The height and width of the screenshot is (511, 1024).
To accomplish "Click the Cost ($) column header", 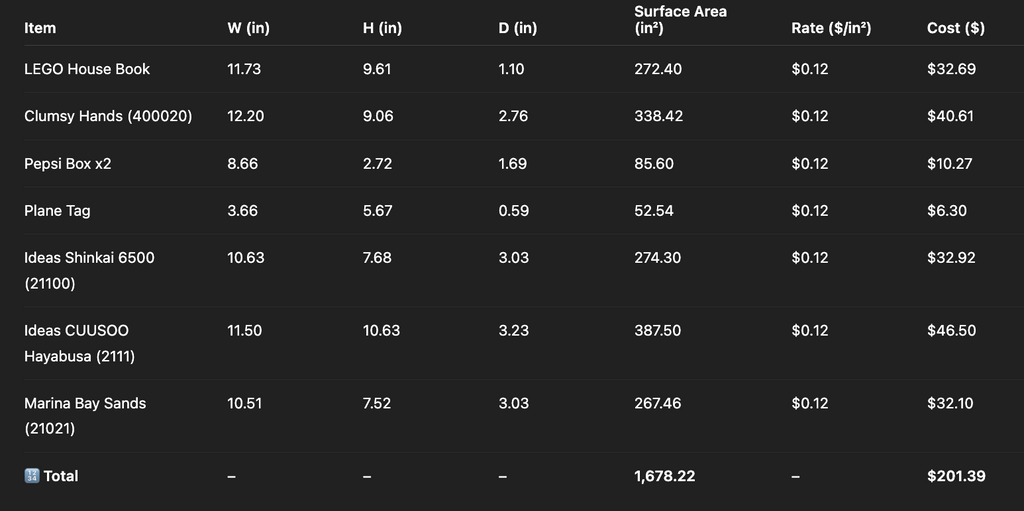I will (955, 28).
